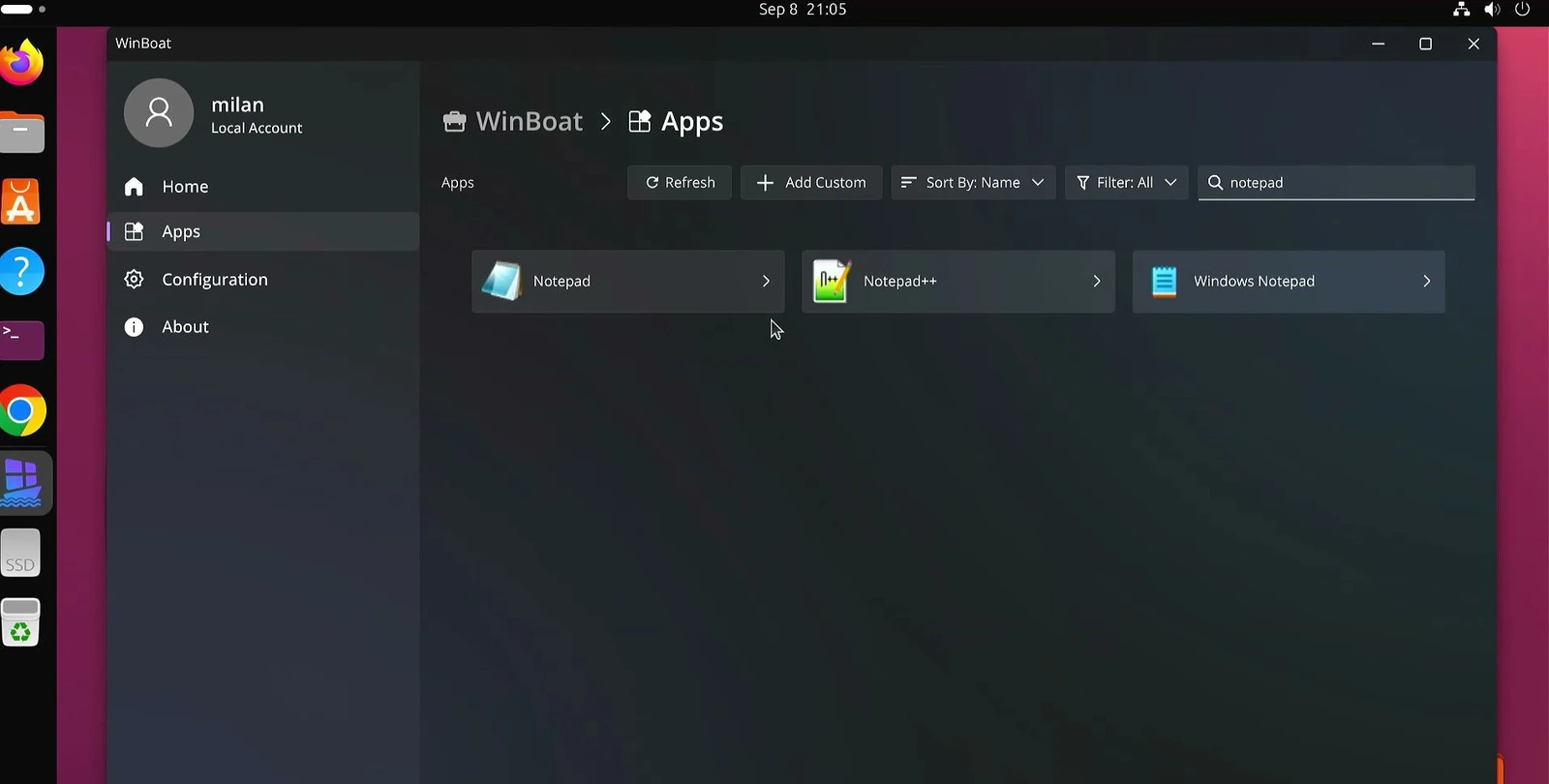Click the milan username text
1549x784 pixels.
click(x=237, y=105)
